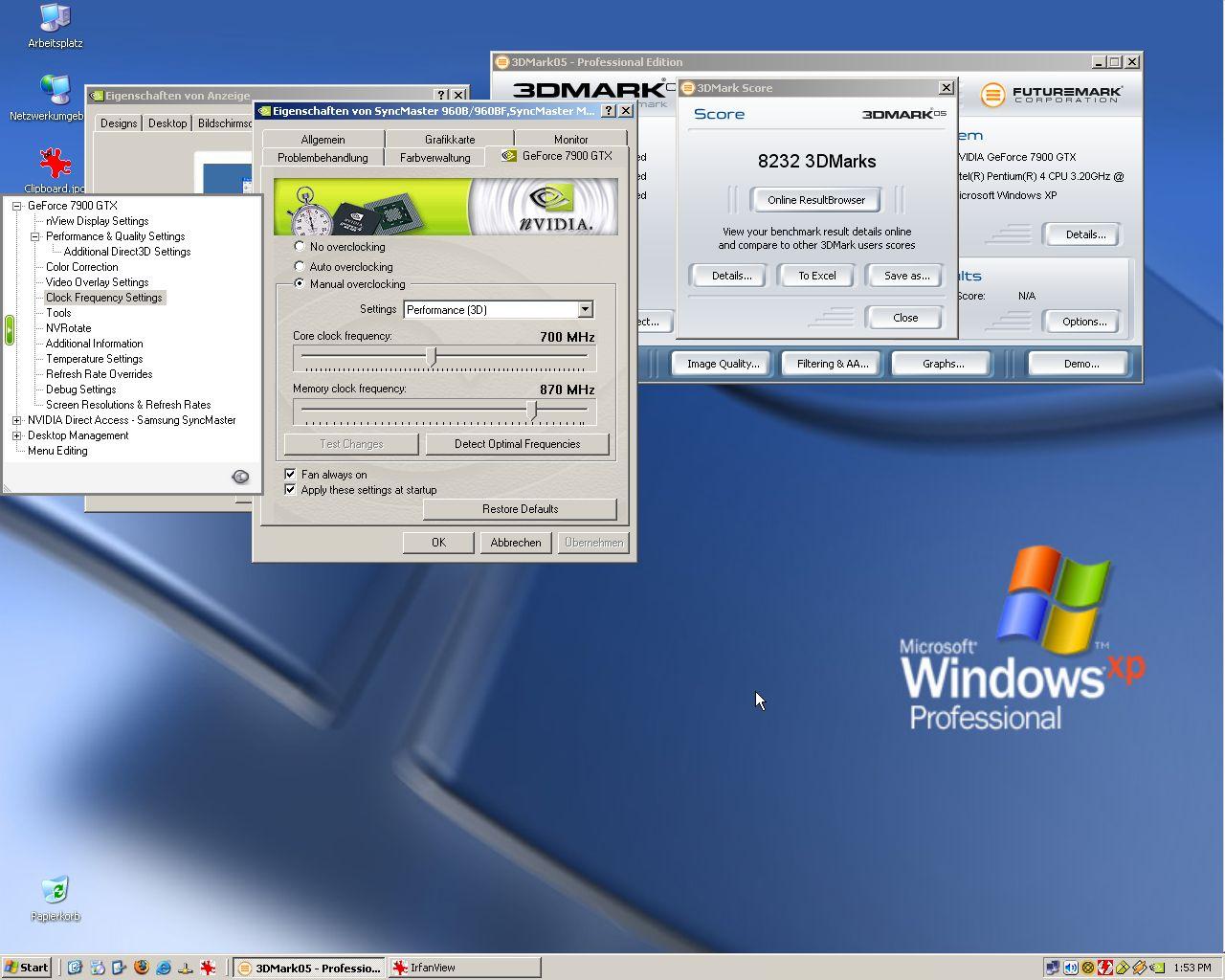This screenshot has width=1225, height=980.
Task: Open the Desktop tab in Eigenschaften von Anzeige
Action: click(x=167, y=122)
